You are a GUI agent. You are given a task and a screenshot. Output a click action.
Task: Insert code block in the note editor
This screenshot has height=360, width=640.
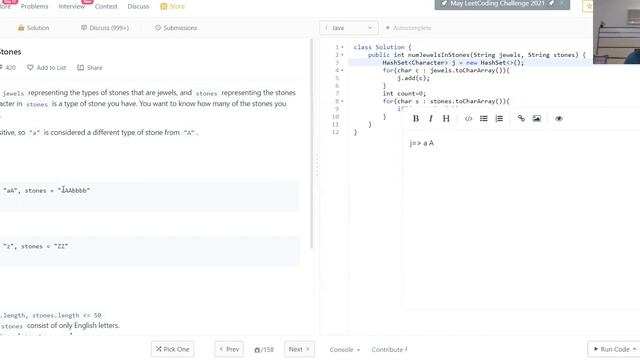point(468,118)
